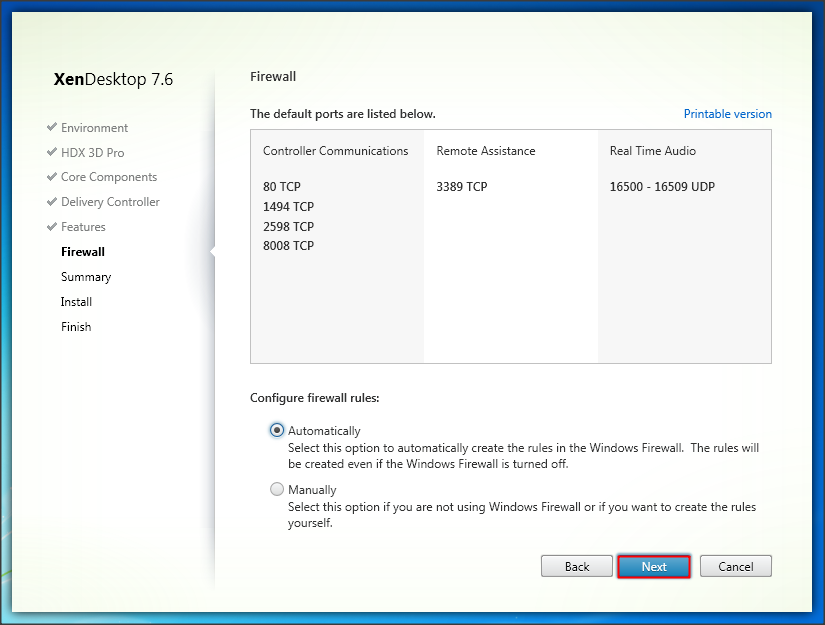This screenshot has width=825, height=625.
Task: Select the Install step in sidebar
Action: [x=76, y=302]
